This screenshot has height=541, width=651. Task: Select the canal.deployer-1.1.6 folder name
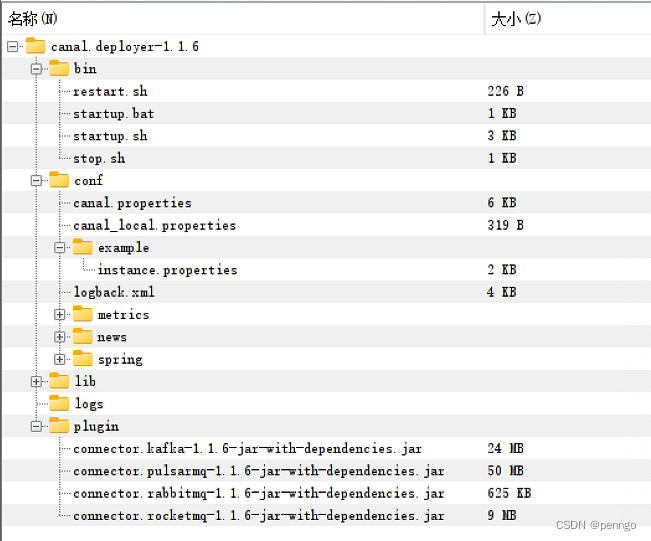tap(125, 47)
